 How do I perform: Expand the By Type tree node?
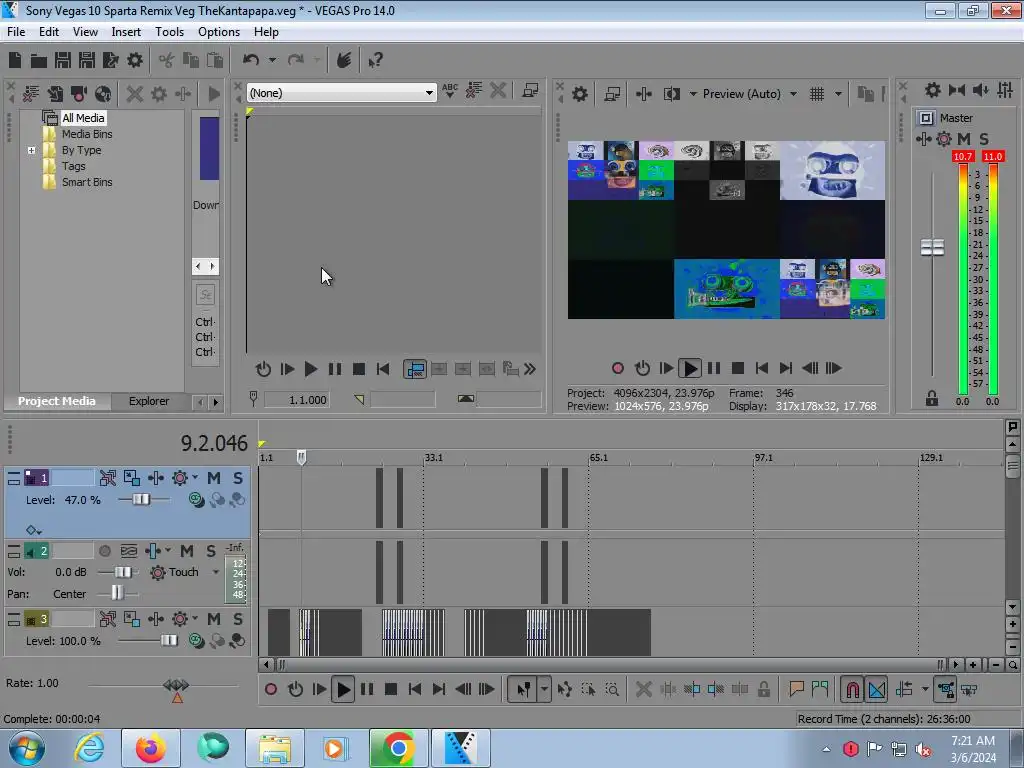point(31,150)
